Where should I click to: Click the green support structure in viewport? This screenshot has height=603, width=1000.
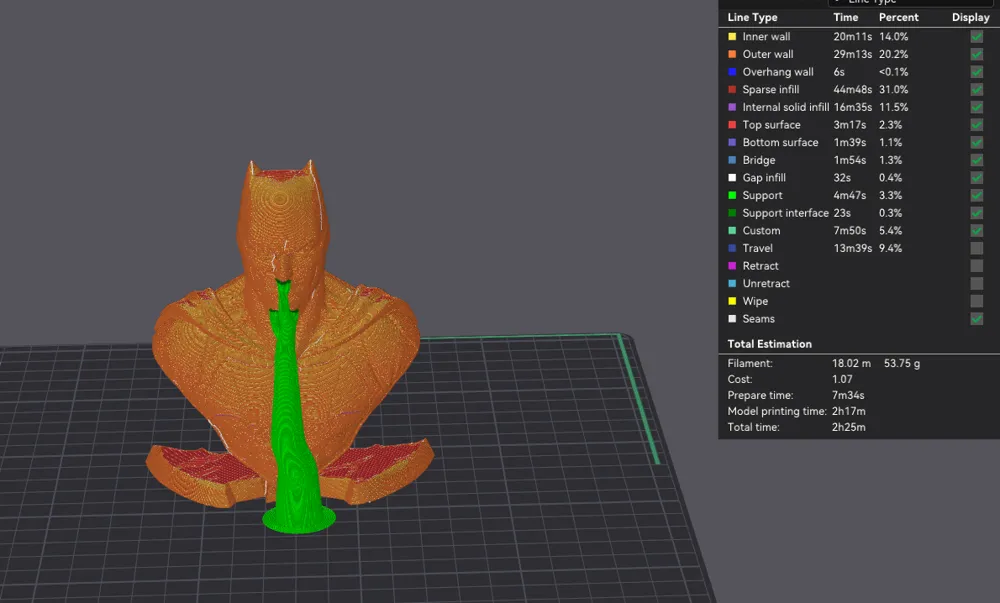[x=293, y=433]
